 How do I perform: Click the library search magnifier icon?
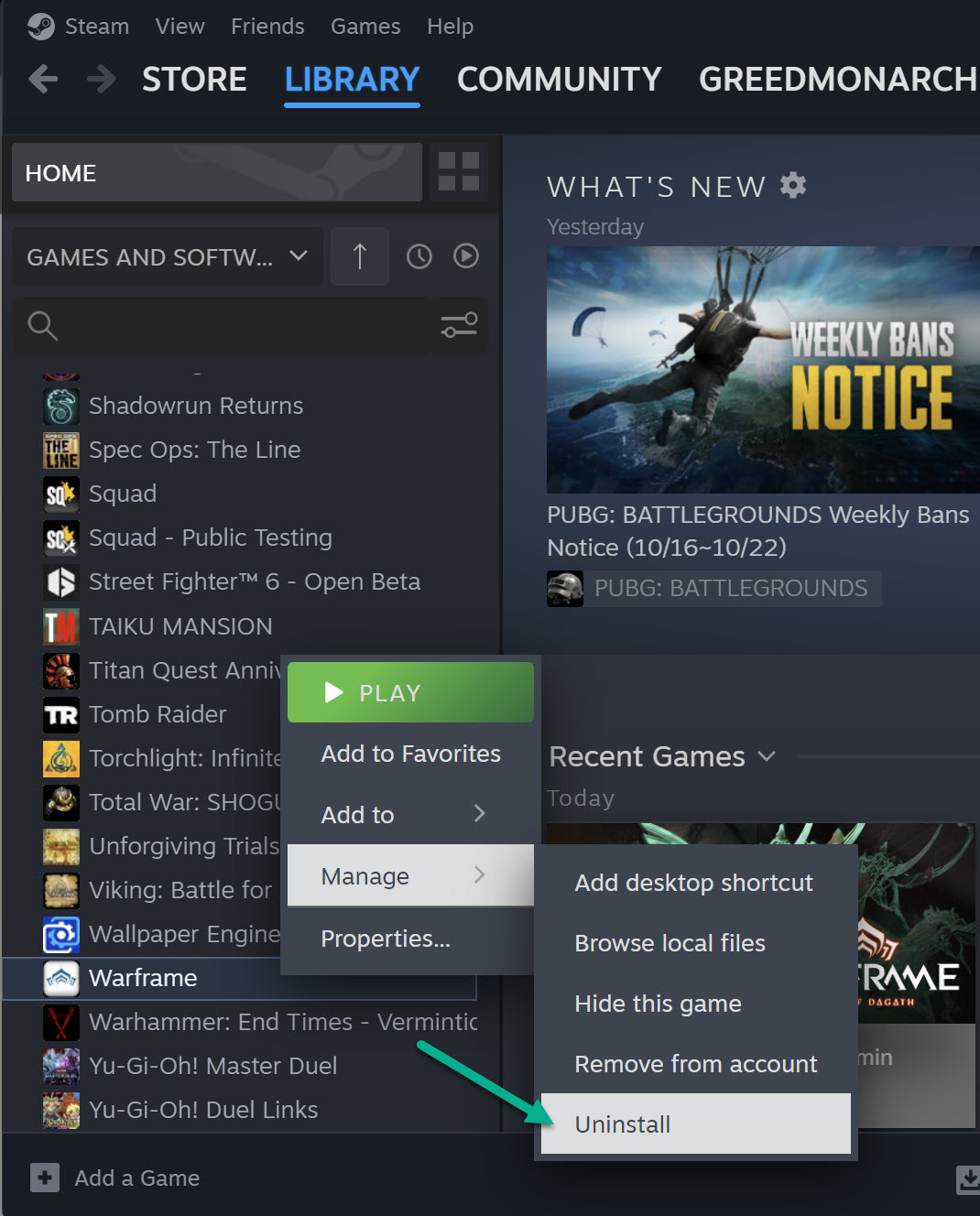pyautogui.click(x=43, y=325)
